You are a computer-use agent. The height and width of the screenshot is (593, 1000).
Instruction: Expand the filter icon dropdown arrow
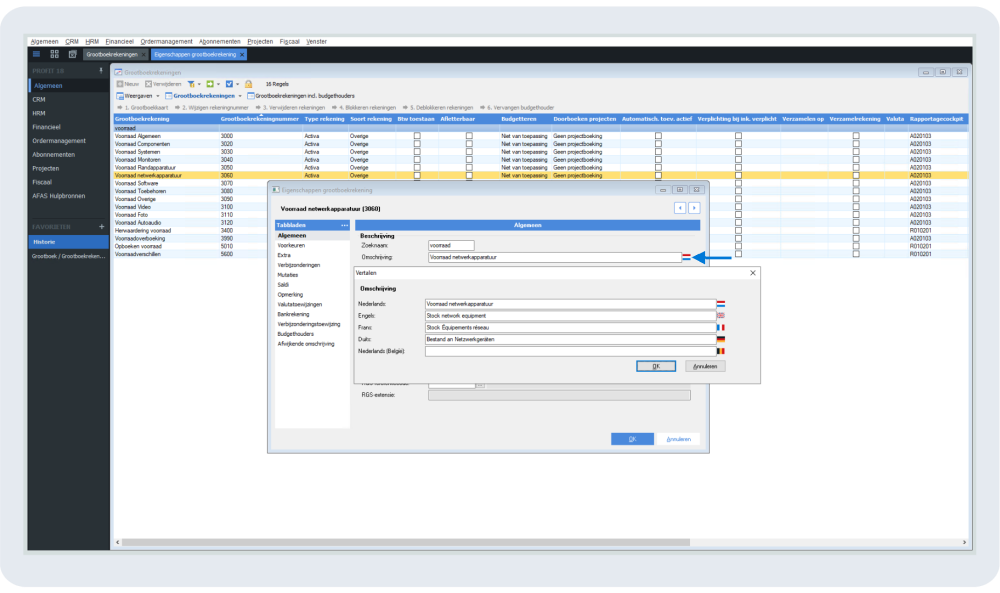(x=199, y=84)
